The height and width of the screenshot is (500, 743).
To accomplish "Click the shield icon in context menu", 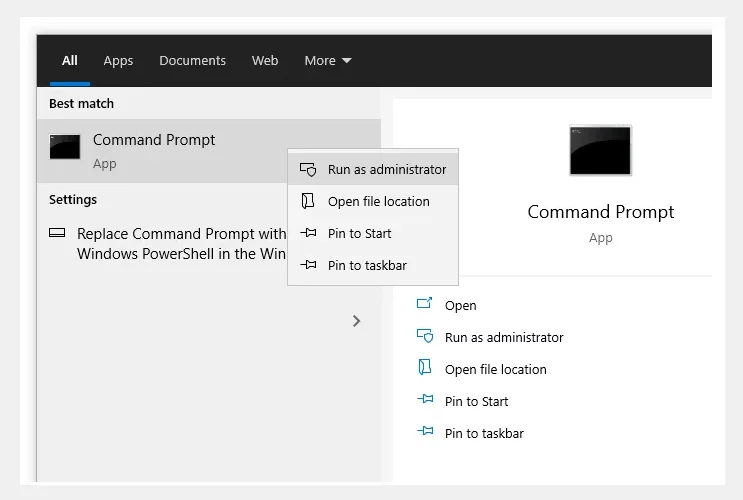I will (x=308, y=169).
